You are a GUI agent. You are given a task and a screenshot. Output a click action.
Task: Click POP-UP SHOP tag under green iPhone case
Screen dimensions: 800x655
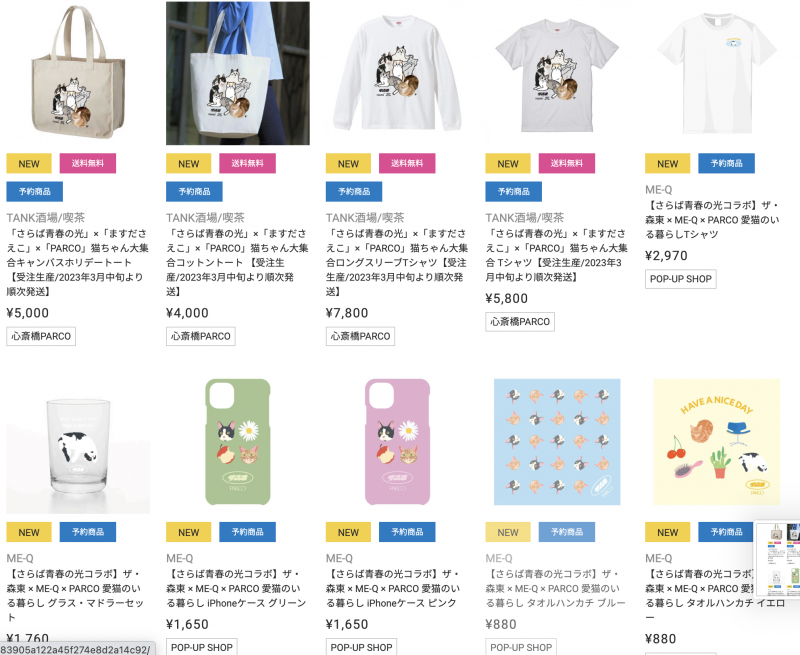(x=202, y=647)
